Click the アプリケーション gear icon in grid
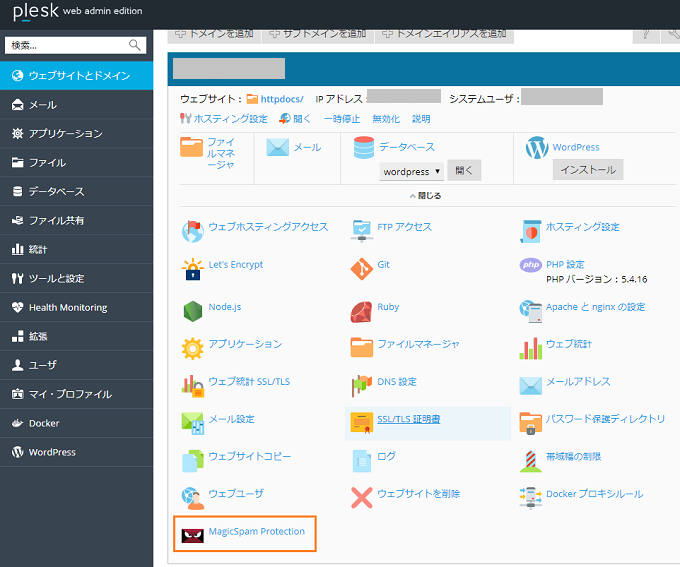Viewport: 680px width, 567px height. [x=193, y=348]
